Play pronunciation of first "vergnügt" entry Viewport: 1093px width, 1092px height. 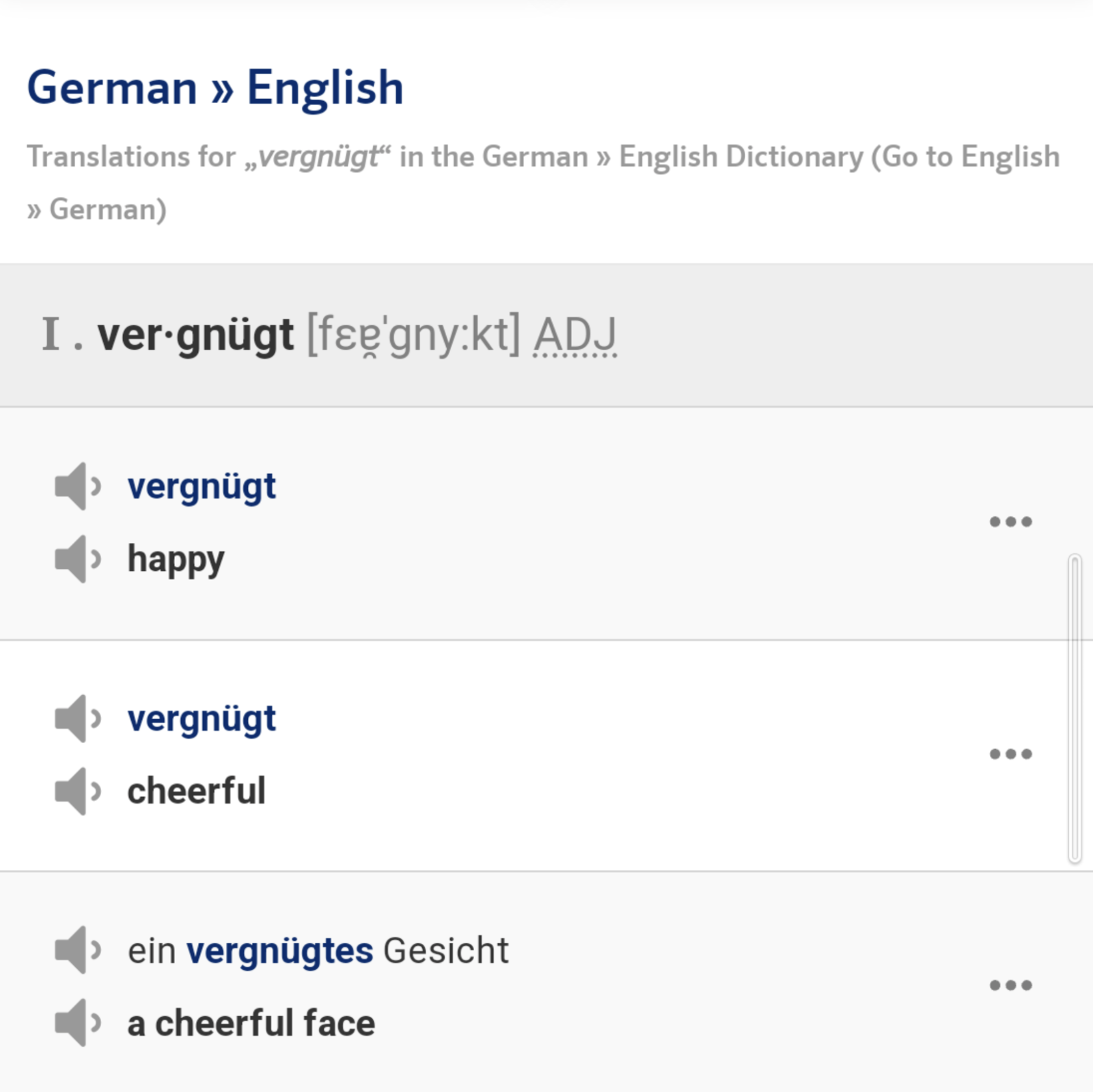(77, 486)
